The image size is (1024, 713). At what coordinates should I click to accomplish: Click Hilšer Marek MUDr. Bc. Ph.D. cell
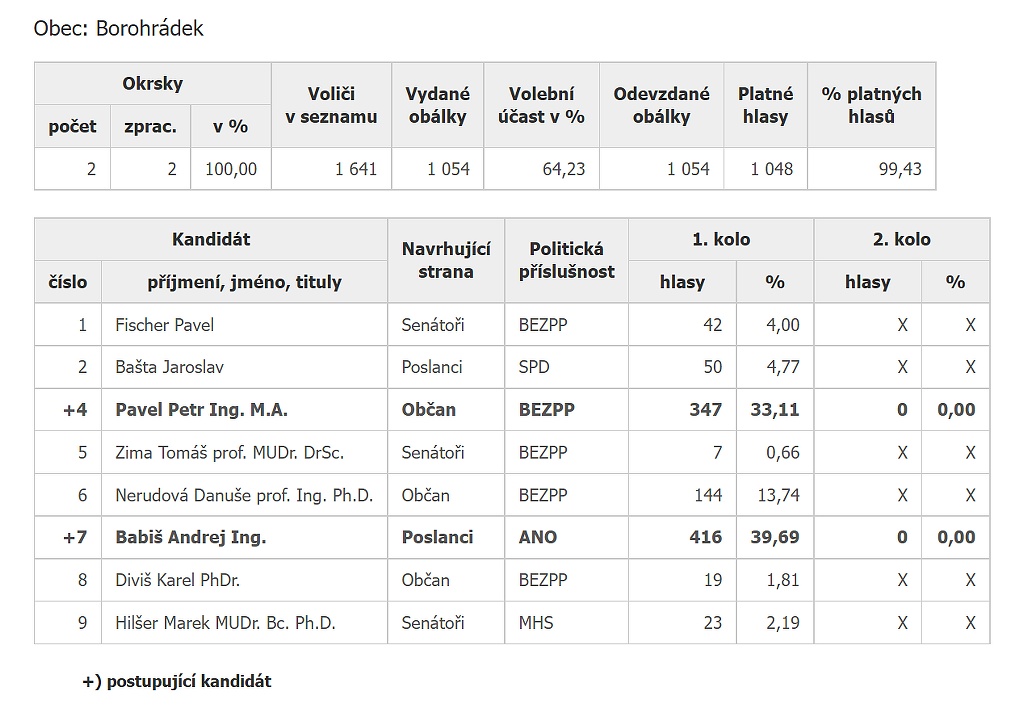244,622
